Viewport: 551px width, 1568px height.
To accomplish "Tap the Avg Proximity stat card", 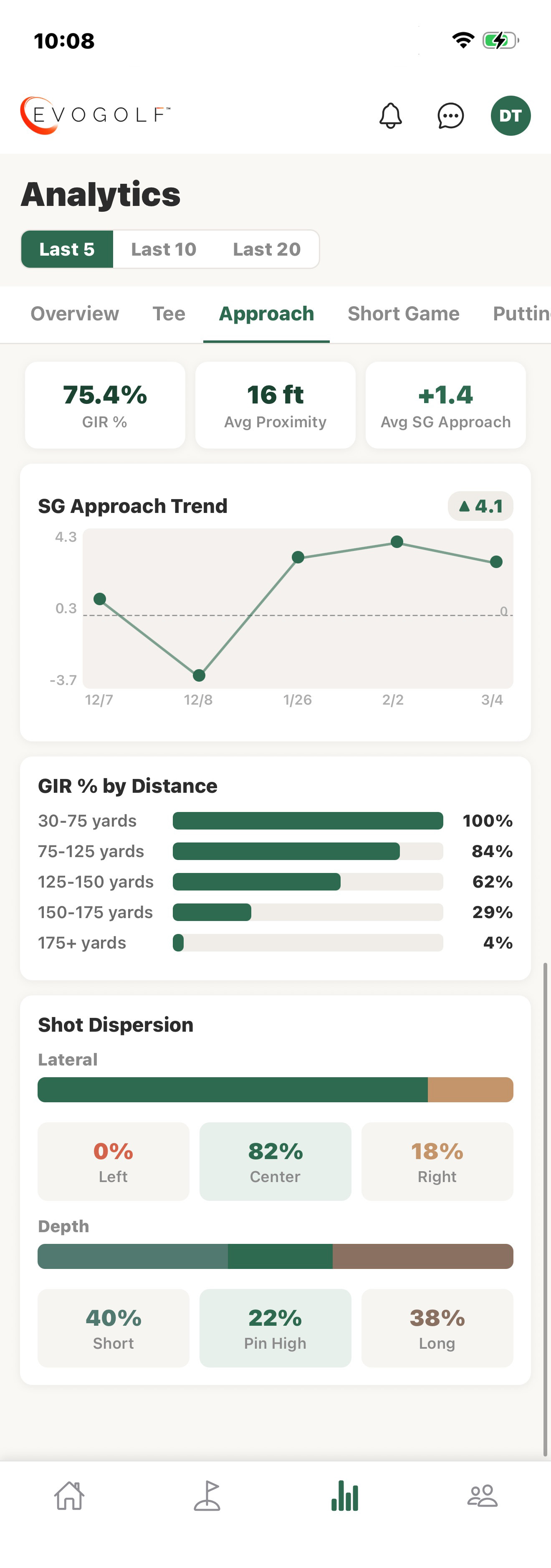I will point(275,405).
